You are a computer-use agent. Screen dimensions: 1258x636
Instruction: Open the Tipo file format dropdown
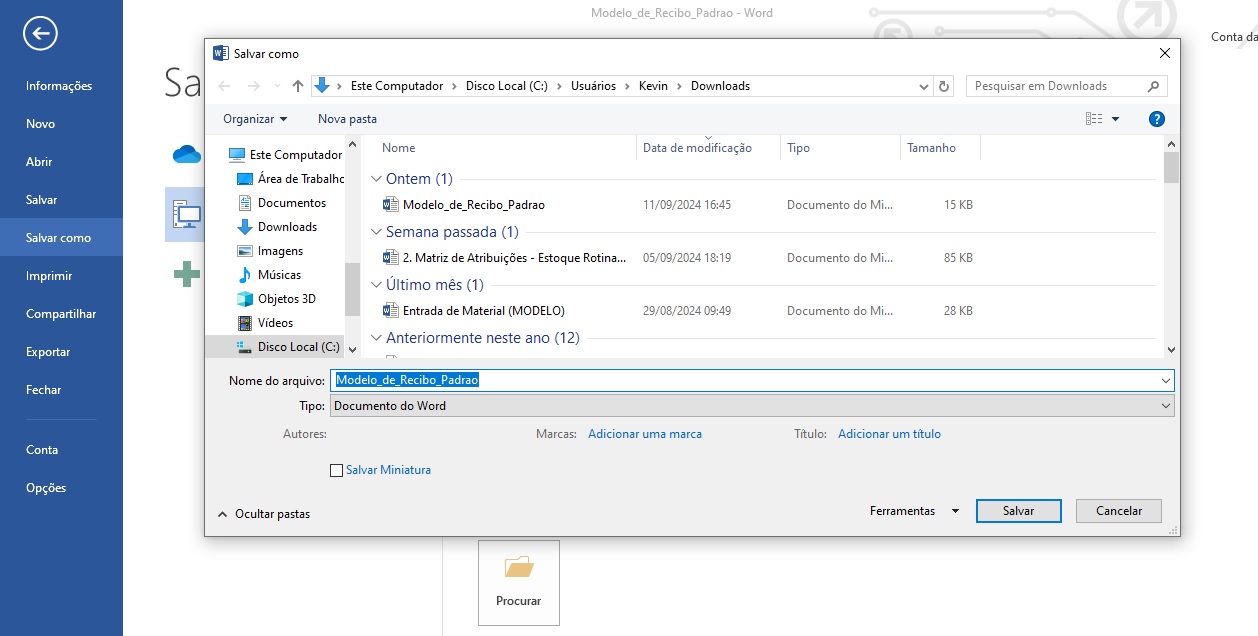[x=751, y=406]
